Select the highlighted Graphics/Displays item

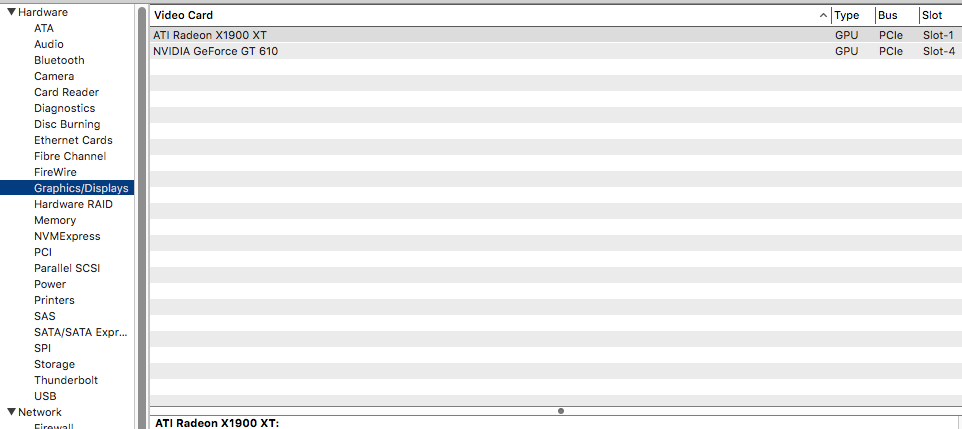(x=67, y=188)
